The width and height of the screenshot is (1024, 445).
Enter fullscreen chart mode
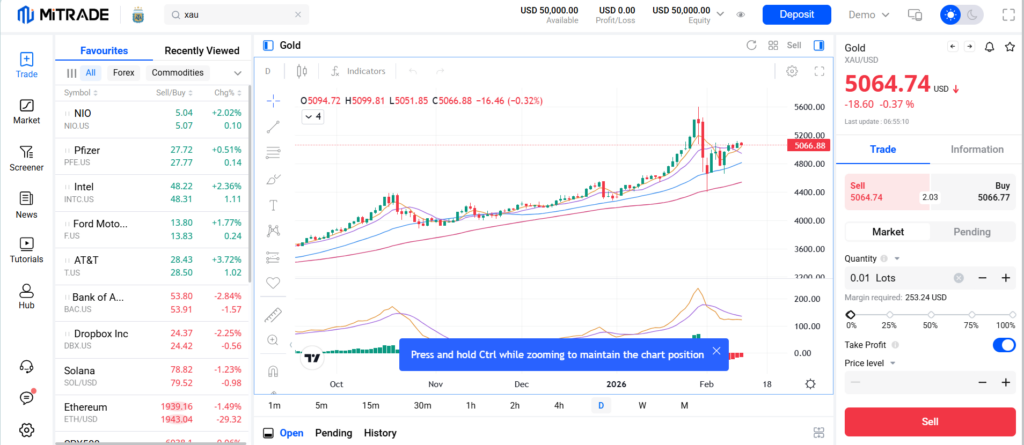click(x=820, y=72)
